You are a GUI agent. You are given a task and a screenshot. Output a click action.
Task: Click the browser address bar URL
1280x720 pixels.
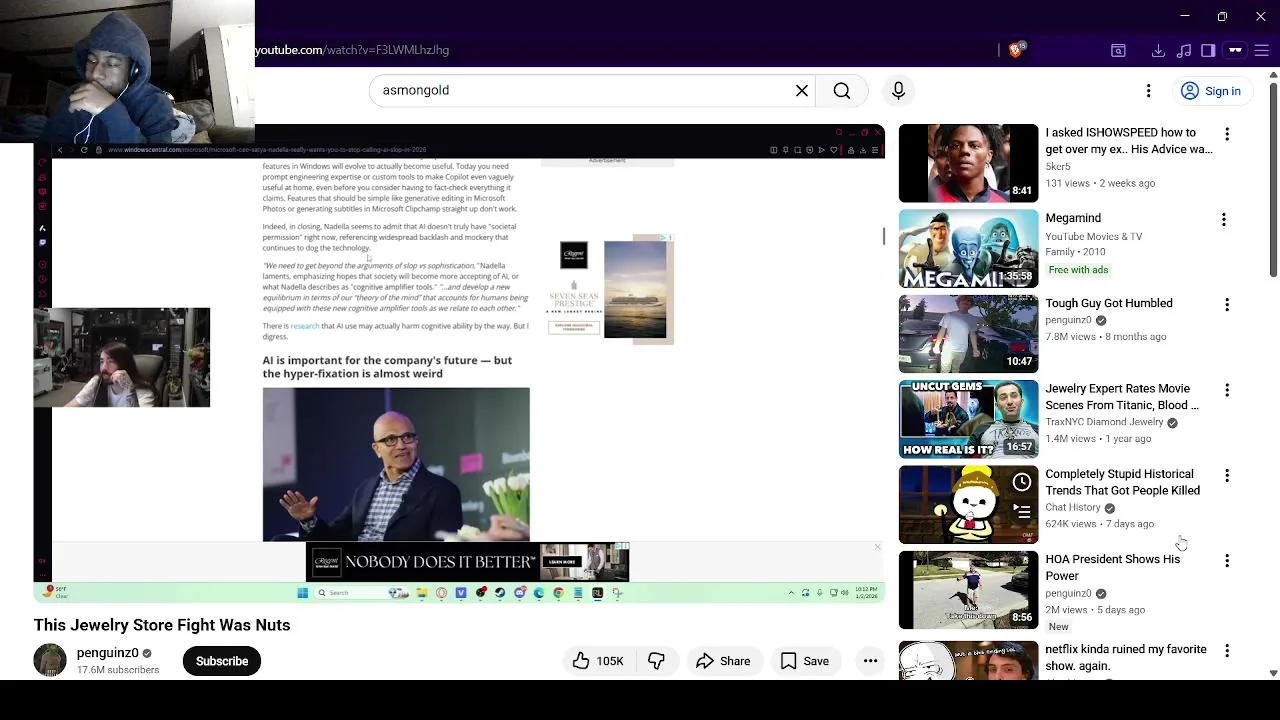[x=351, y=50]
